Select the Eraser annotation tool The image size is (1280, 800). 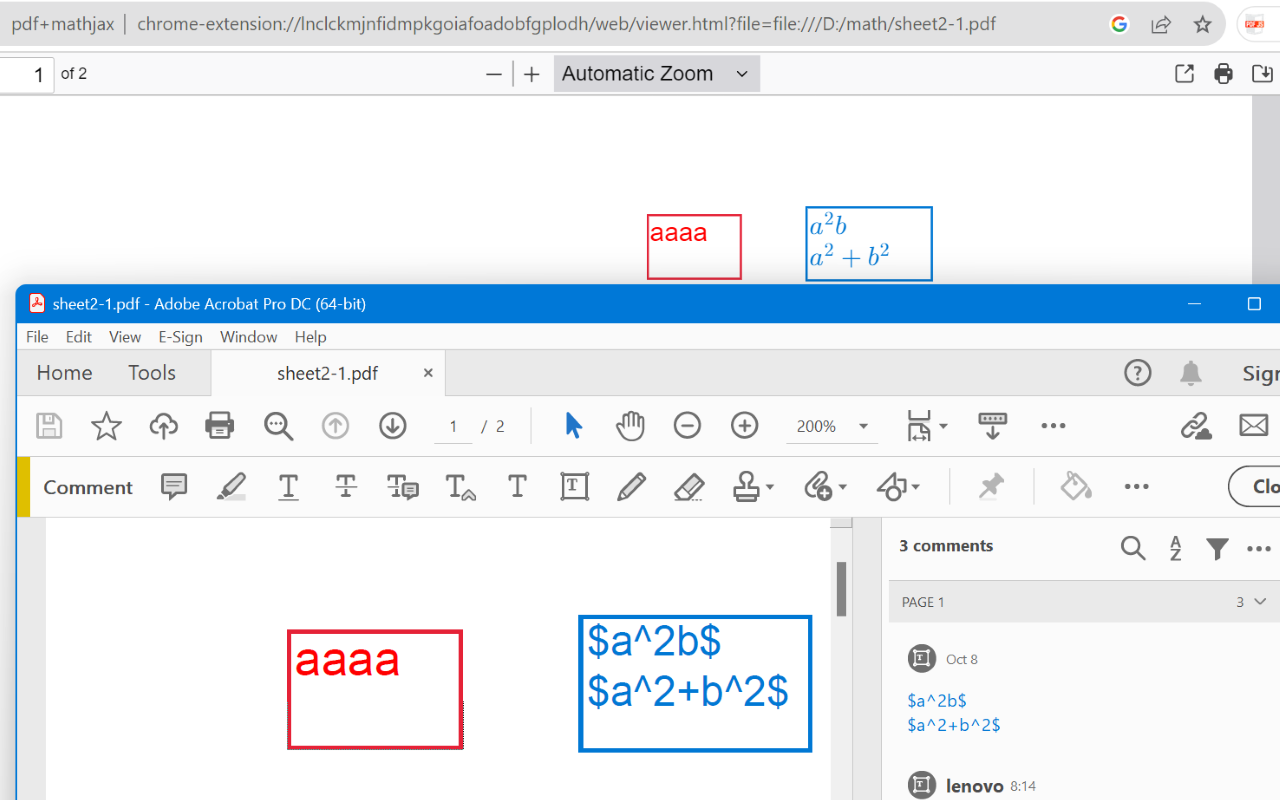coord(689,487)
